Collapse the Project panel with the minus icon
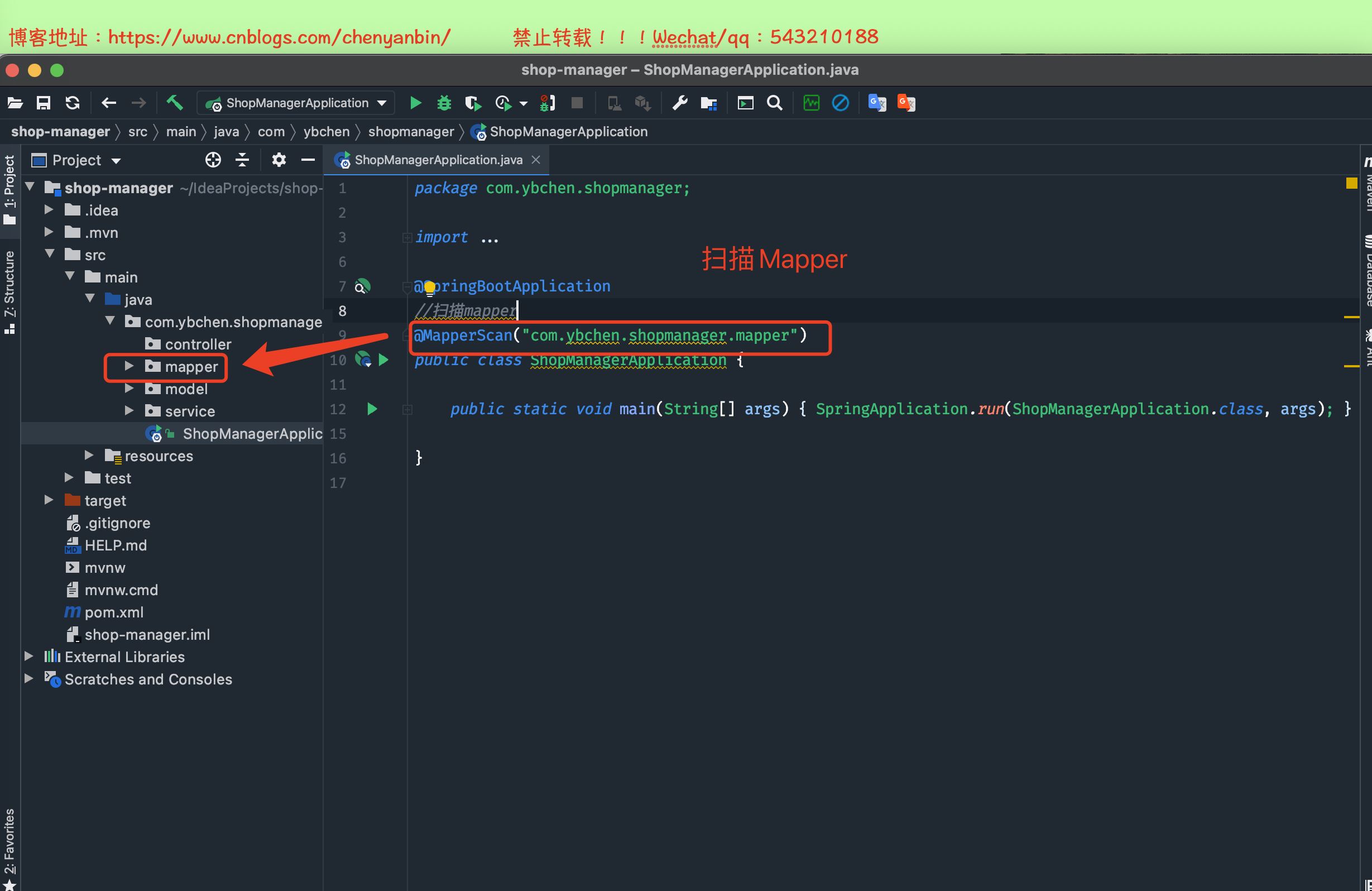 [309, 160]
